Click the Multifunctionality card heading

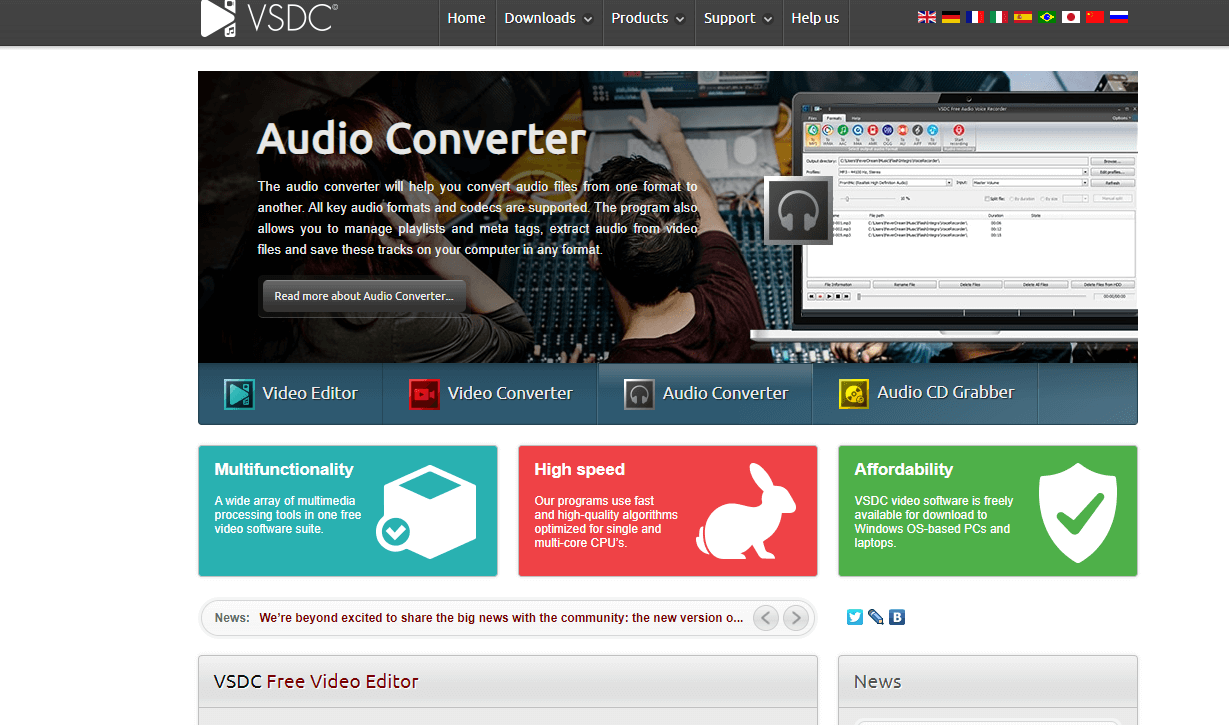point(284,469)
